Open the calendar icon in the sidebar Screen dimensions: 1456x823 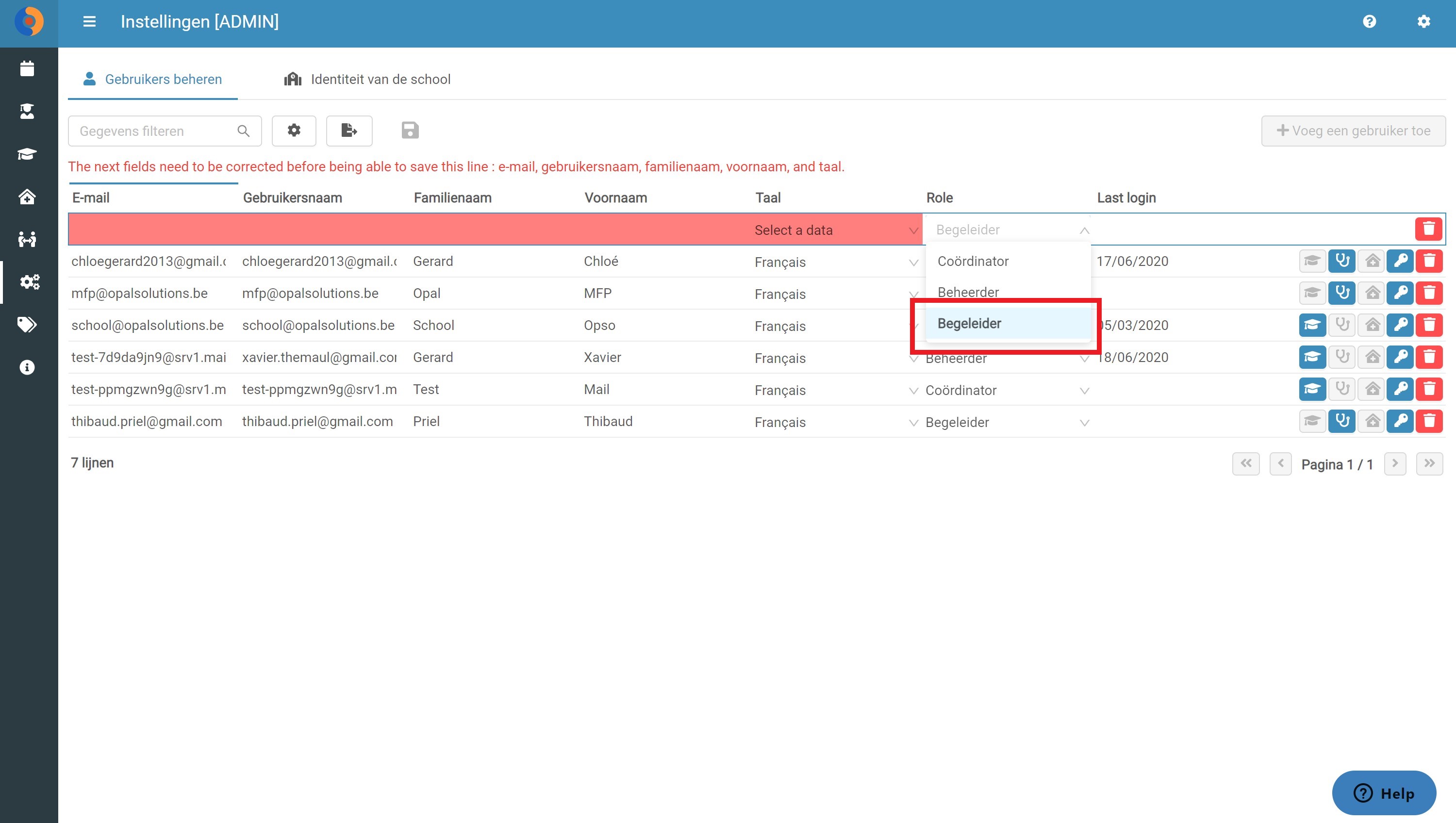(27, 68)
